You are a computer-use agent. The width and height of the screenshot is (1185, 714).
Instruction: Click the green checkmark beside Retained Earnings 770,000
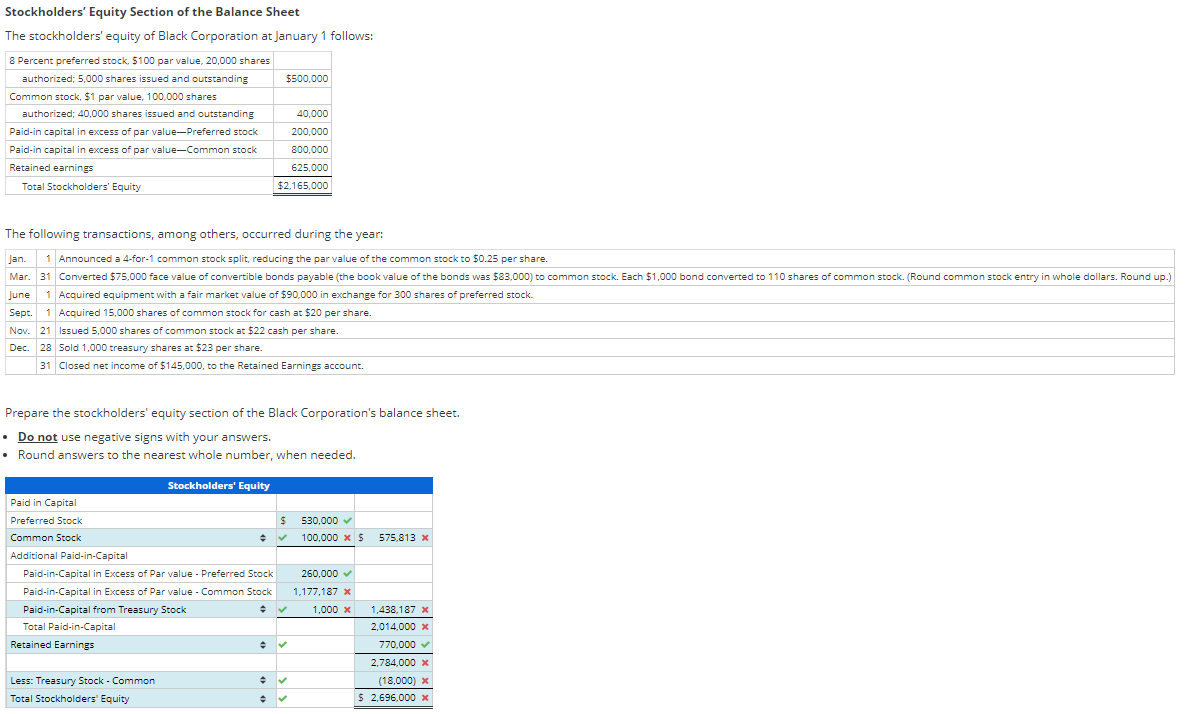coord(423,644)
